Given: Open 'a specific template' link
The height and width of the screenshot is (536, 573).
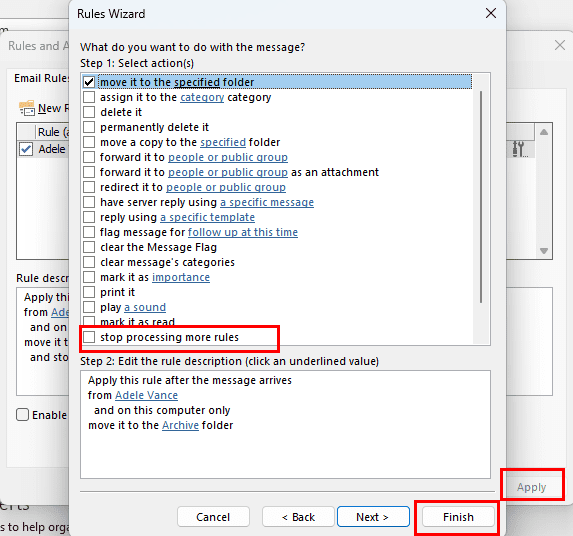Looking at the screenshot, I should [207, 217].
